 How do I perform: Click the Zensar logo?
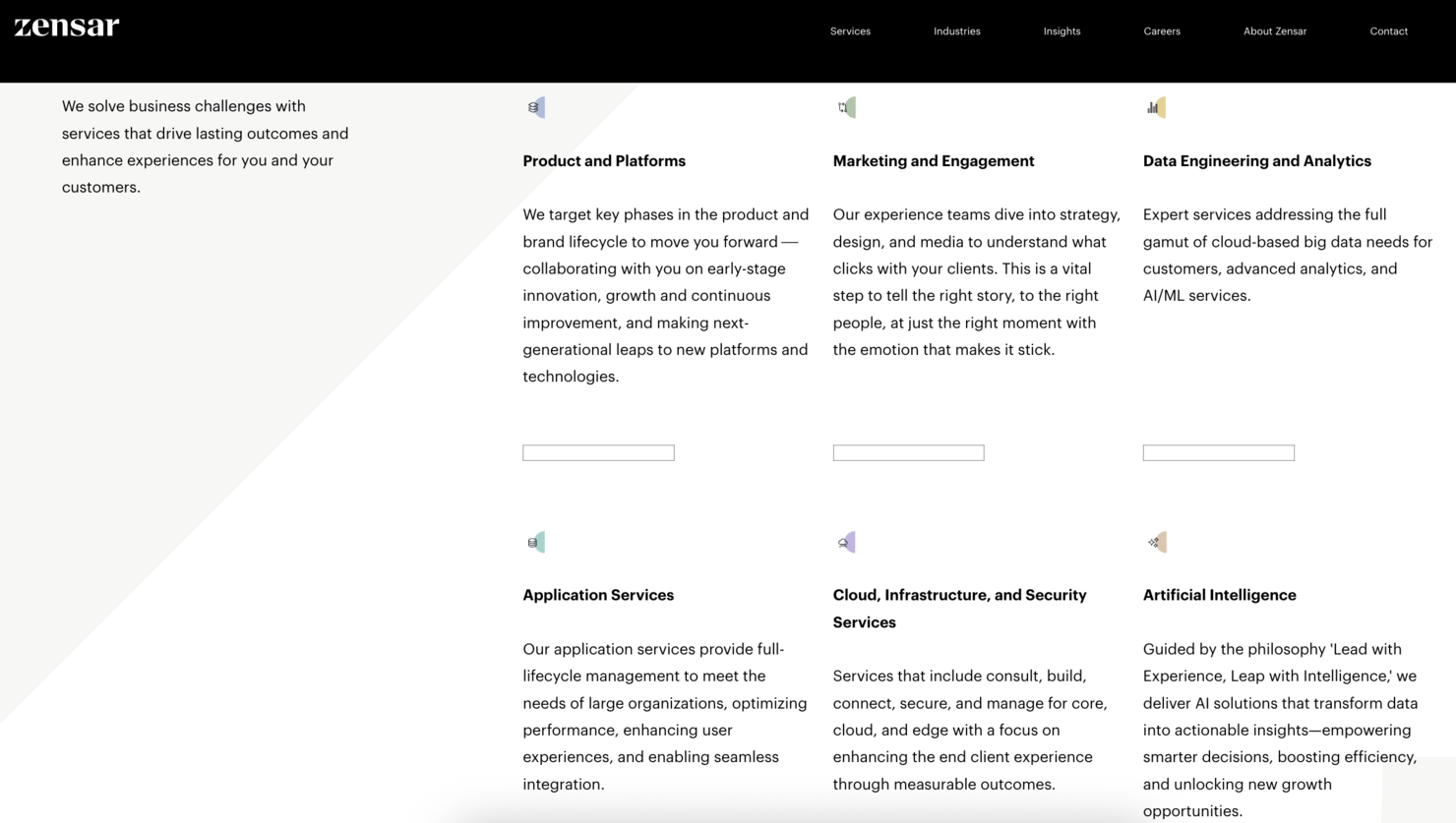point(67,27)
